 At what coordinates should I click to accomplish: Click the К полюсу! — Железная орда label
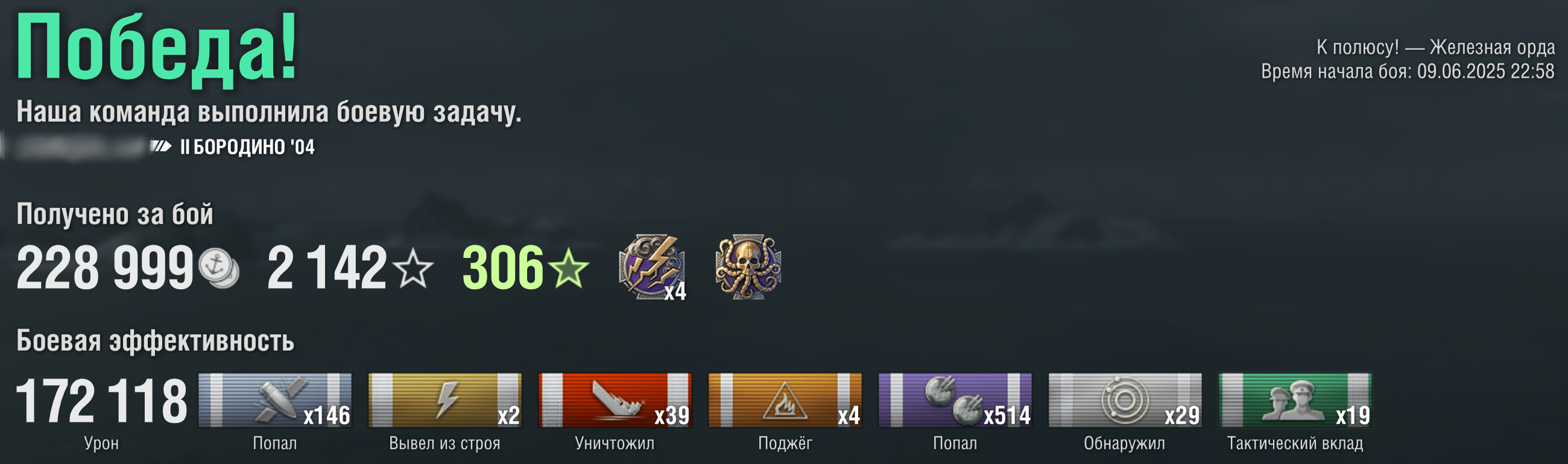1436,47
